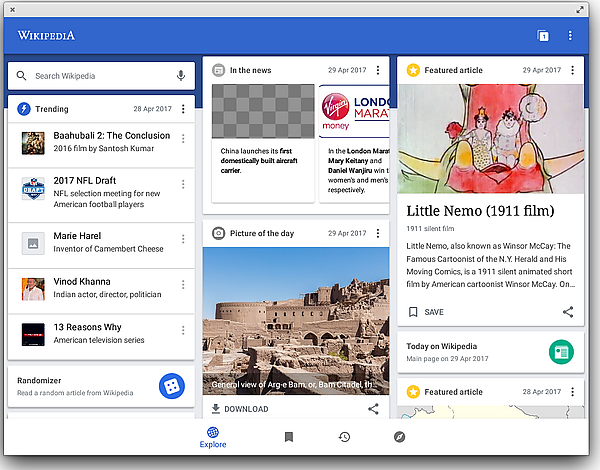Open 2017 NFL Draft article
Viewport: 600px width, 470px height.
pos(101,195)
